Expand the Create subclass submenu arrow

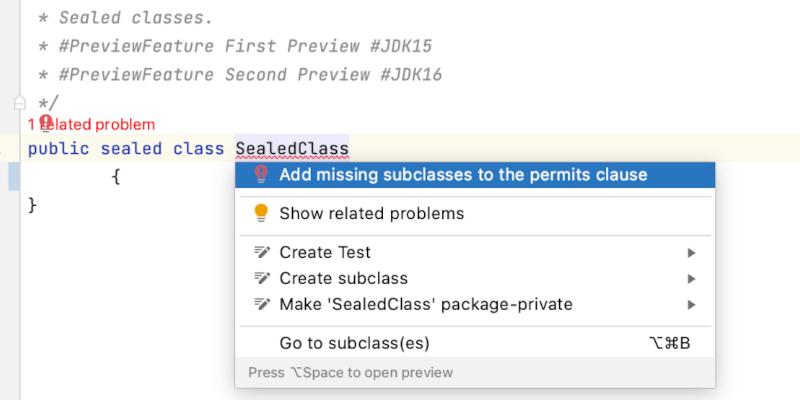point(691,278)
